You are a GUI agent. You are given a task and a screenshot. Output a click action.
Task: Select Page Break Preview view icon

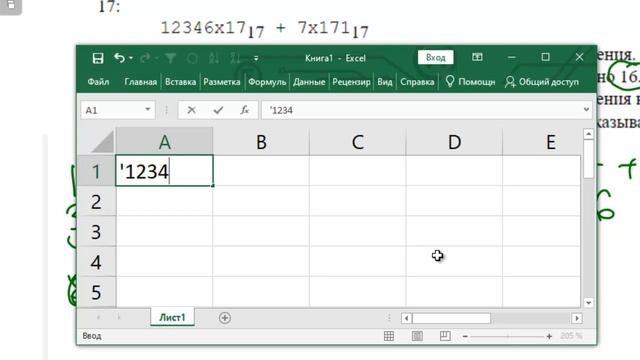[445, 336]
